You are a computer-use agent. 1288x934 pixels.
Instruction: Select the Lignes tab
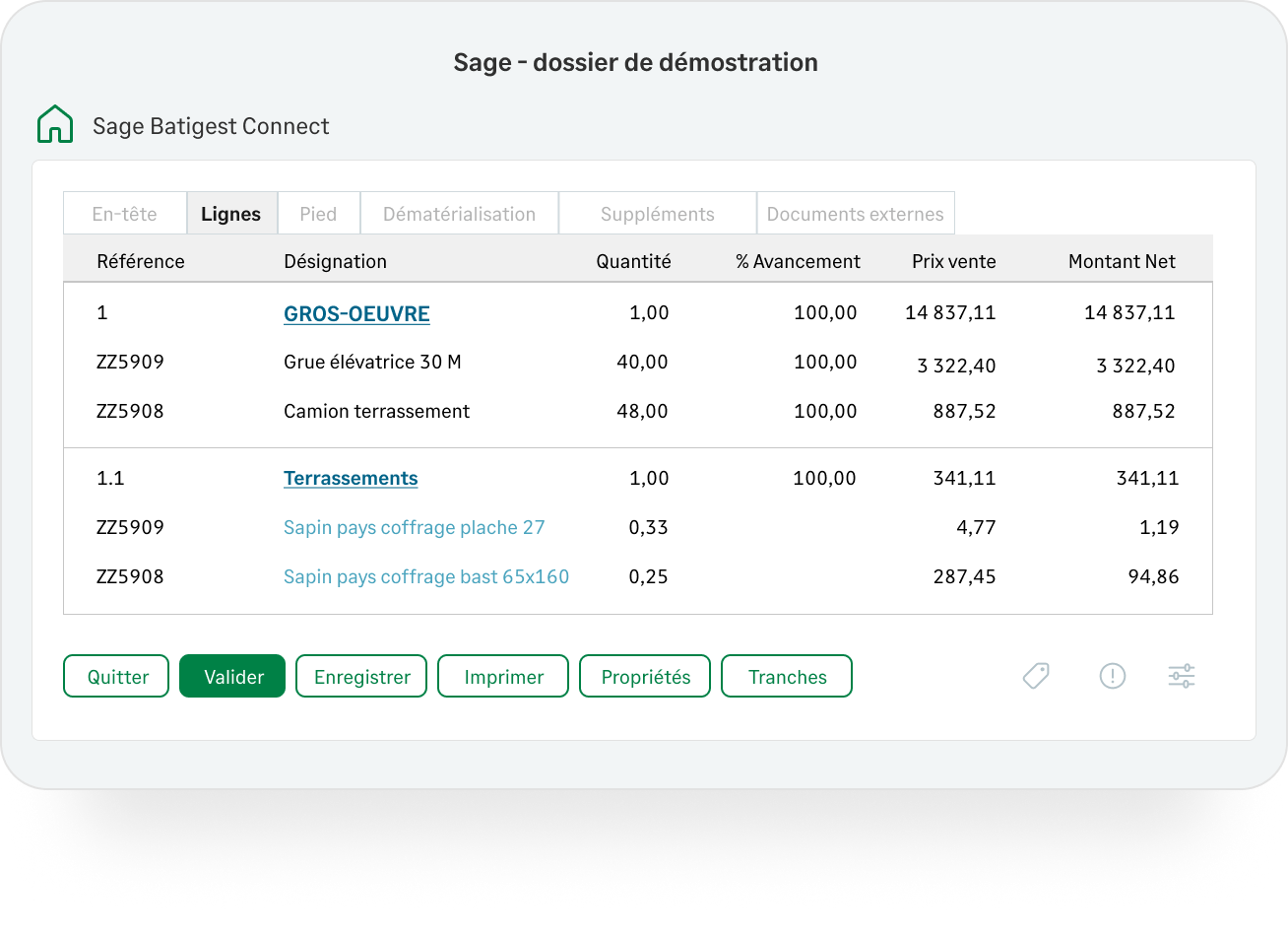(x=230, y=214)
